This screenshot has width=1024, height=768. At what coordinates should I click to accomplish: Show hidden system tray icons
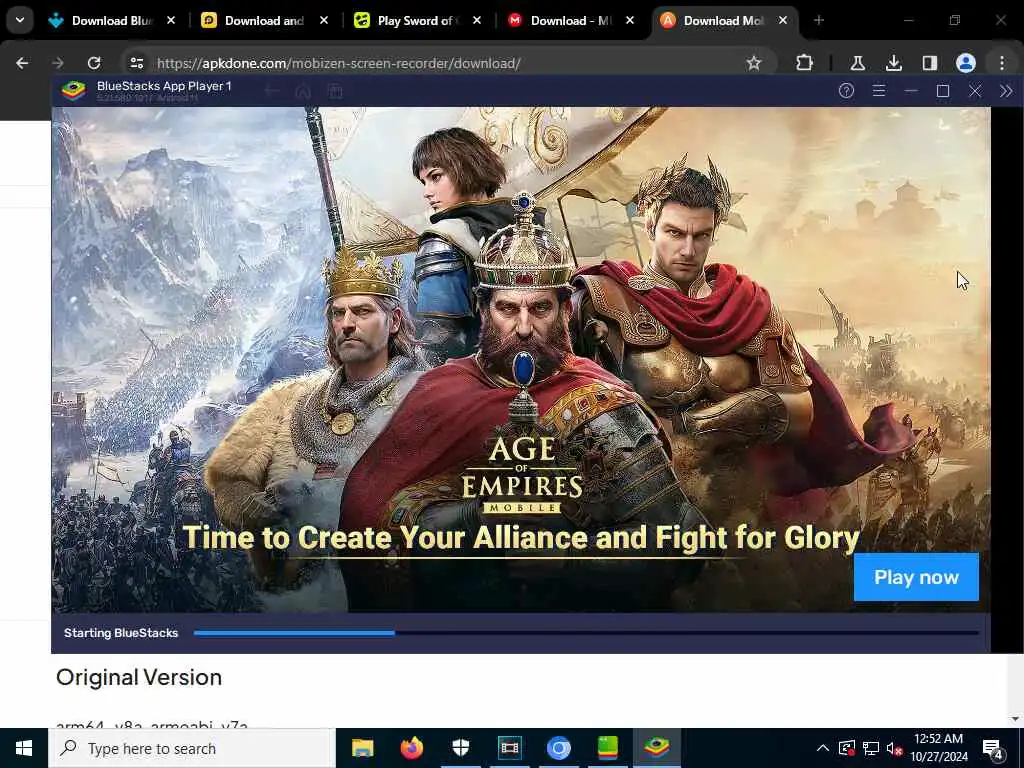823,748
